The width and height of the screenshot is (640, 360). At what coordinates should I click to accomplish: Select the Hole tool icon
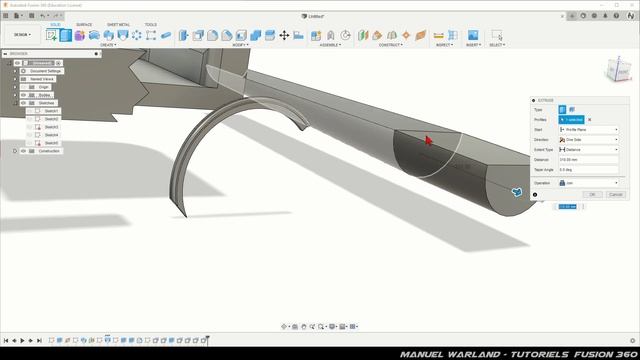click(108, 35)
